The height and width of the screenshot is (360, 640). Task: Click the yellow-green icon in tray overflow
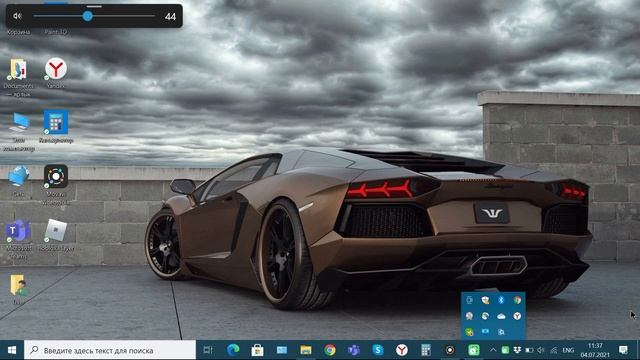click(469, 332)
